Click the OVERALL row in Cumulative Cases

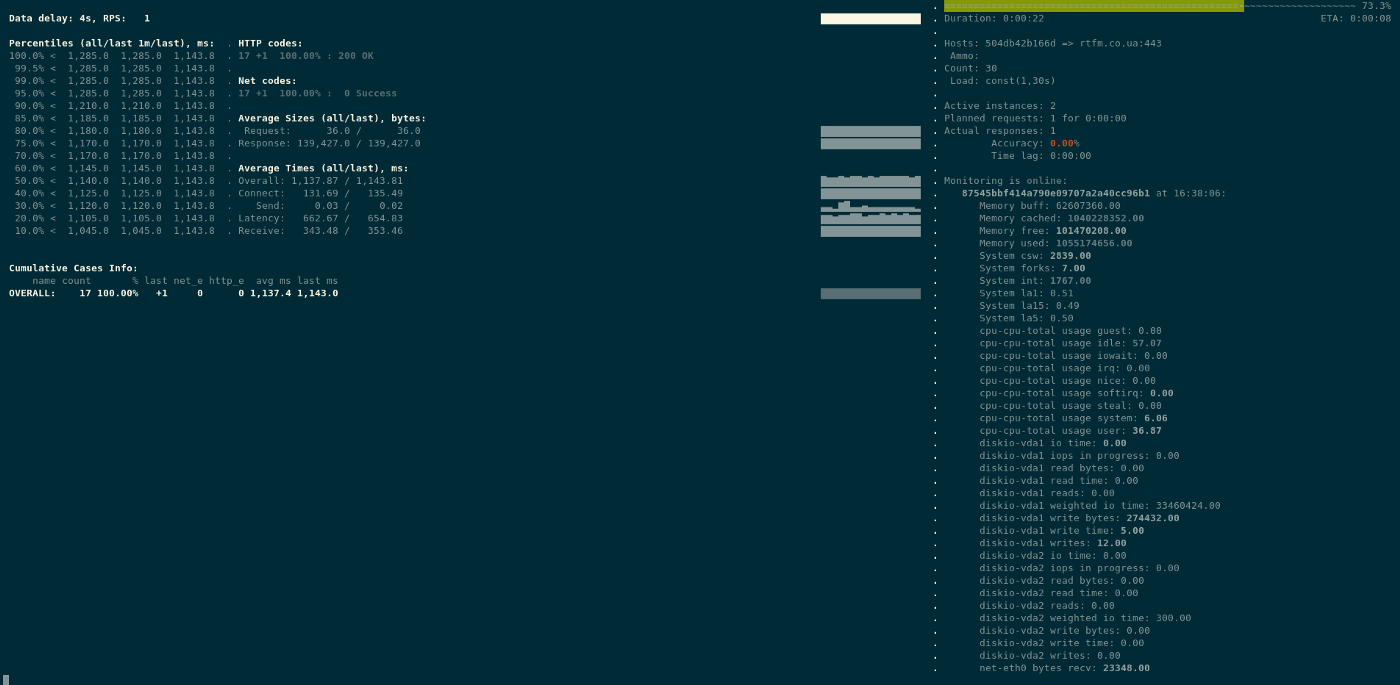[x=173, y=293]
